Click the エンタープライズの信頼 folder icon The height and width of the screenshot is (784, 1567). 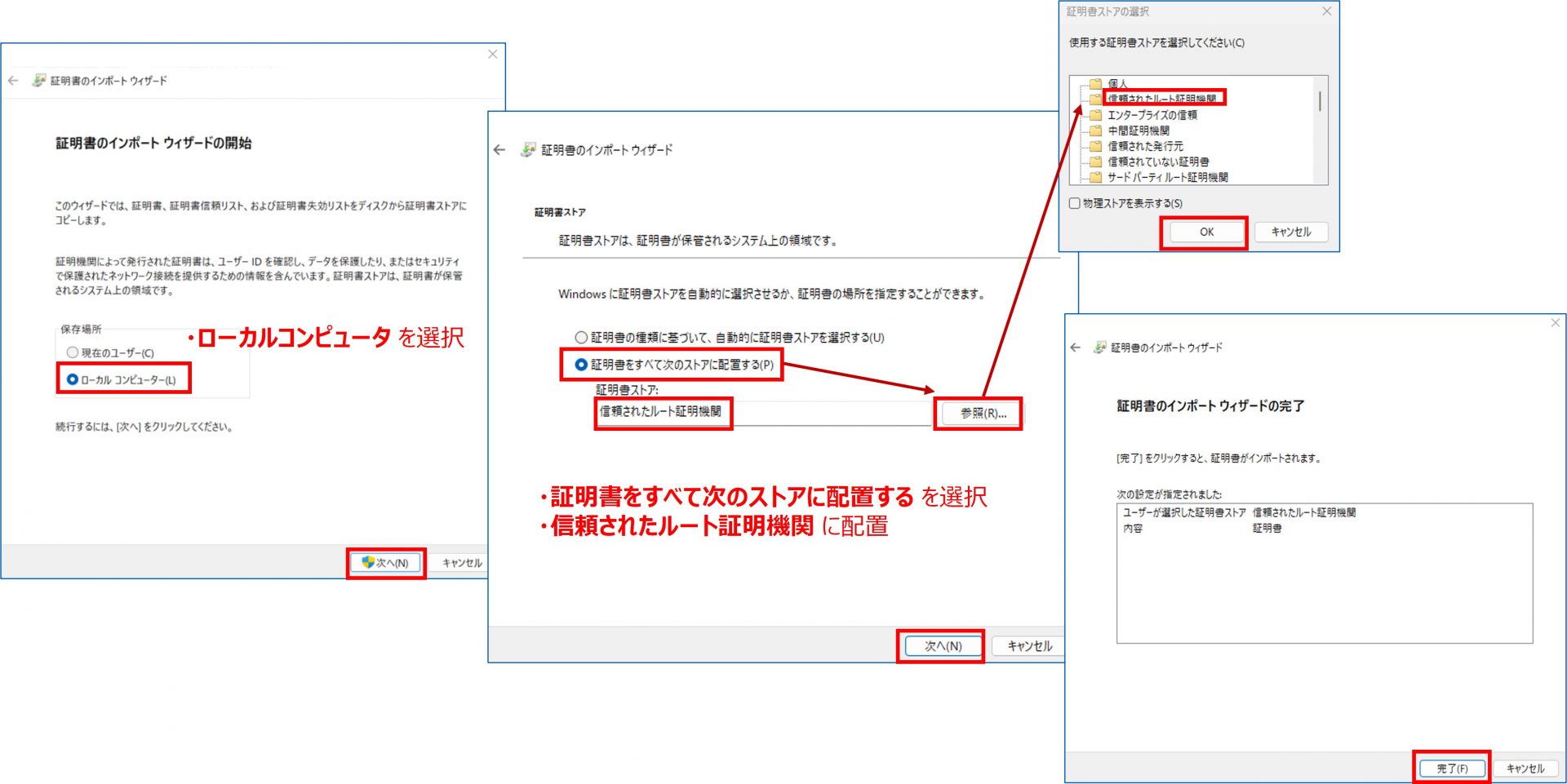[1096, 115]
